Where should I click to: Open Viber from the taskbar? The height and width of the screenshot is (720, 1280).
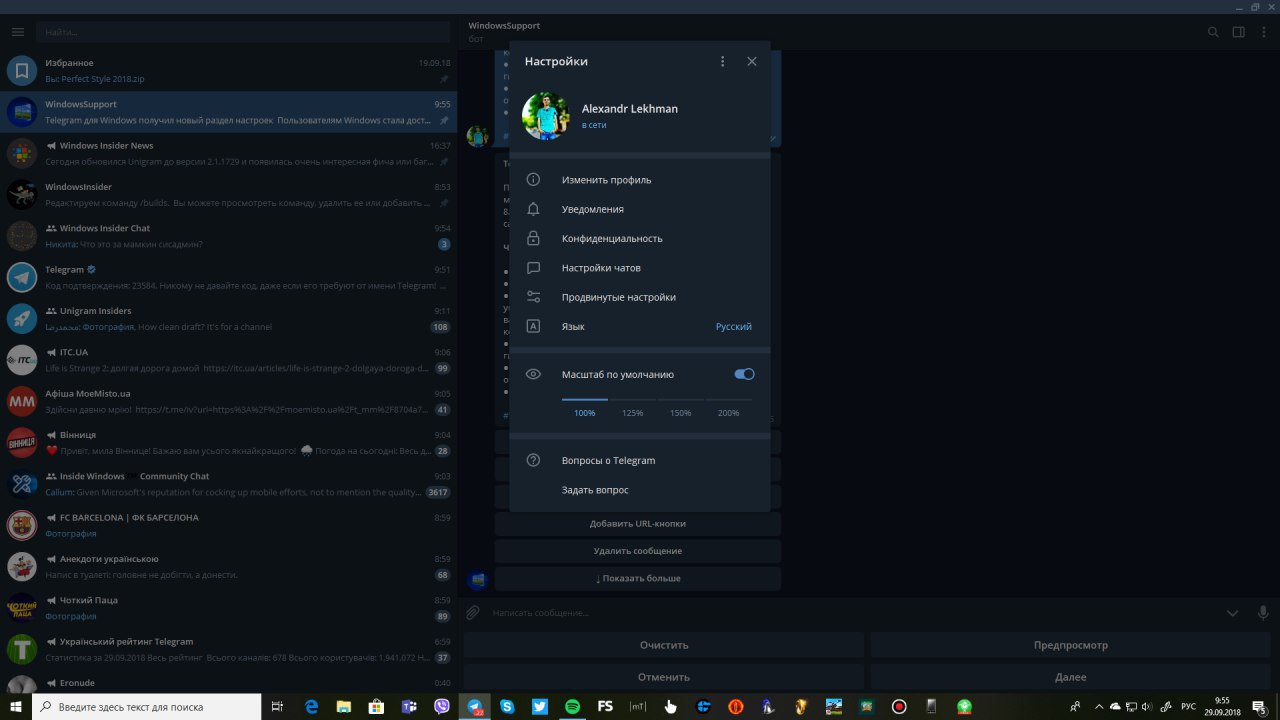[x=442, y=706]
